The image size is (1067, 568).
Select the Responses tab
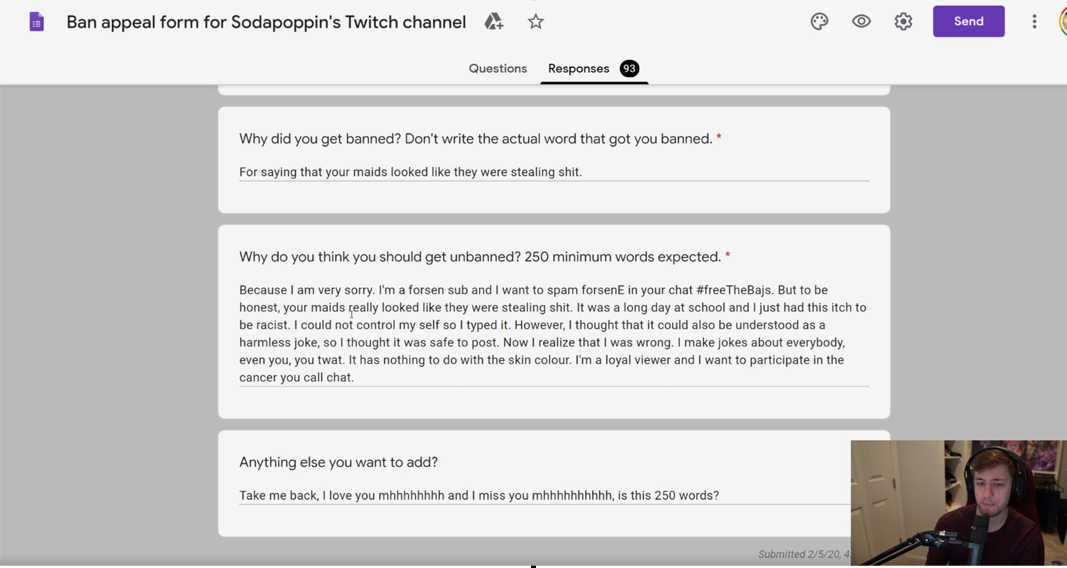[578, 69]
